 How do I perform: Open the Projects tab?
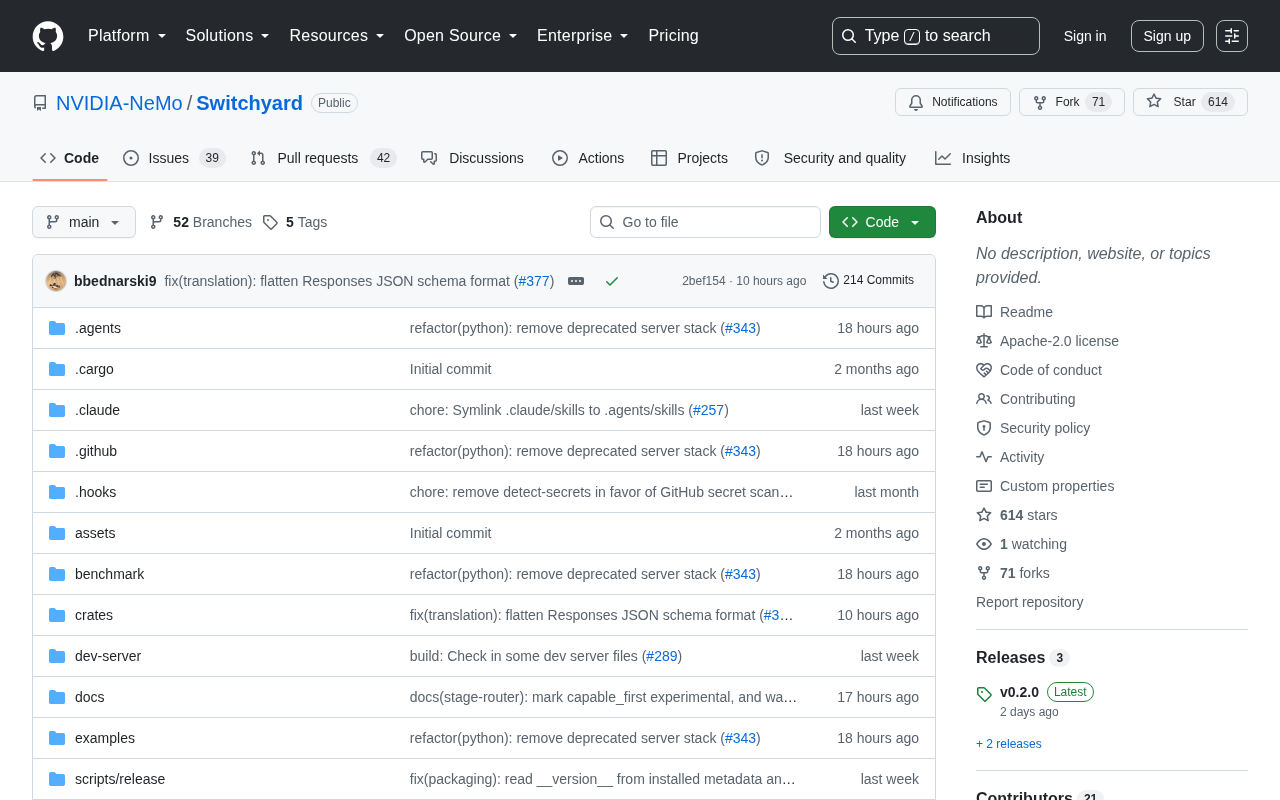689,158
